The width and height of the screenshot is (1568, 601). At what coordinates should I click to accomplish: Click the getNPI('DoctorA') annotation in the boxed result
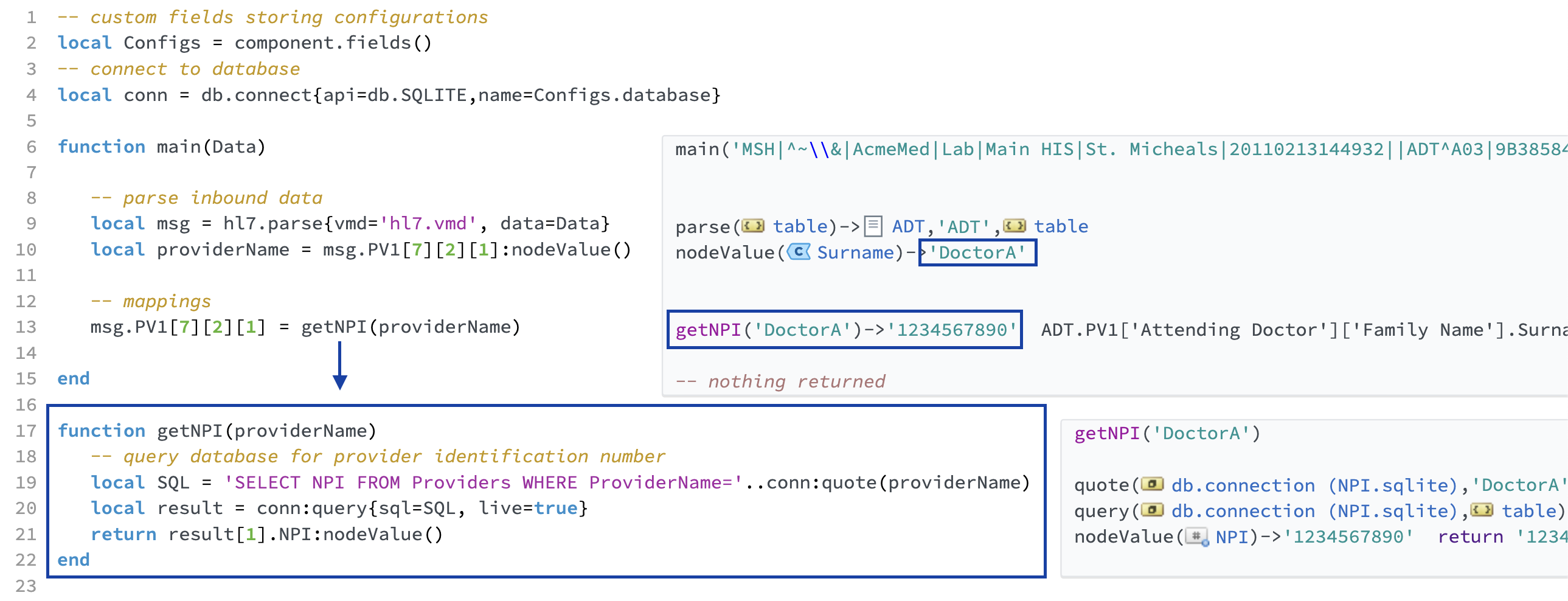click(x=845, y=330)
